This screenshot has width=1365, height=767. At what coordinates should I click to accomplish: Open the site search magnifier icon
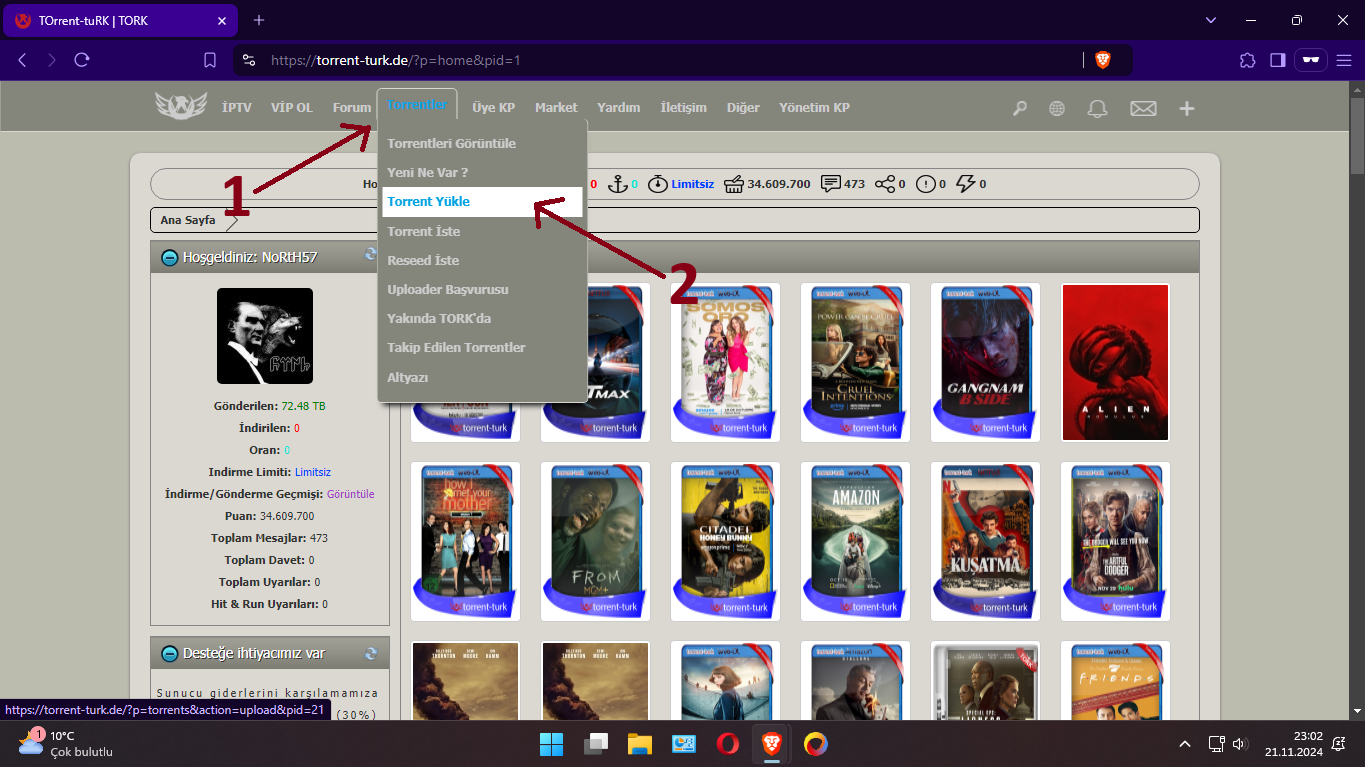[1020, 108]
